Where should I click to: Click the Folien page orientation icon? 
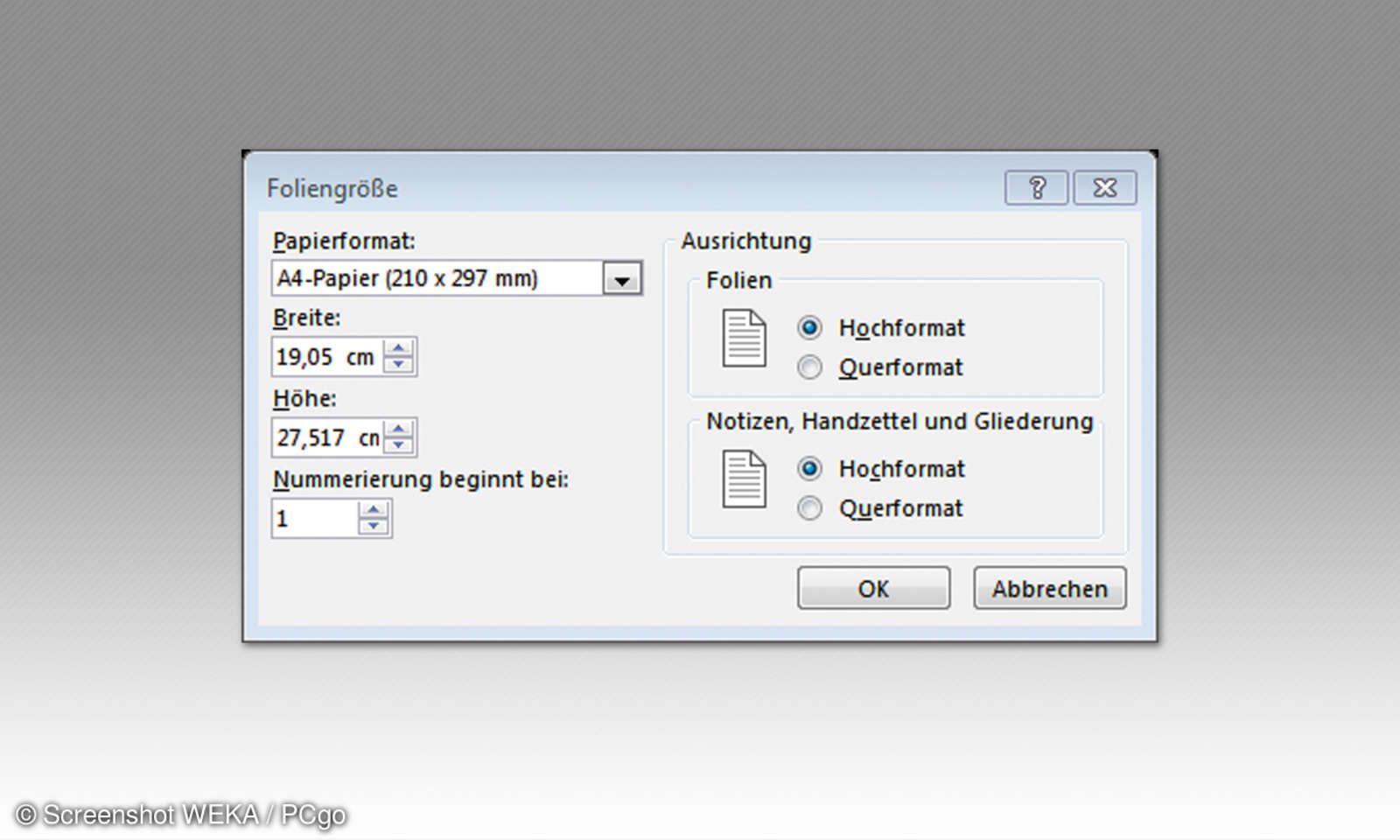tap(744, 339)
